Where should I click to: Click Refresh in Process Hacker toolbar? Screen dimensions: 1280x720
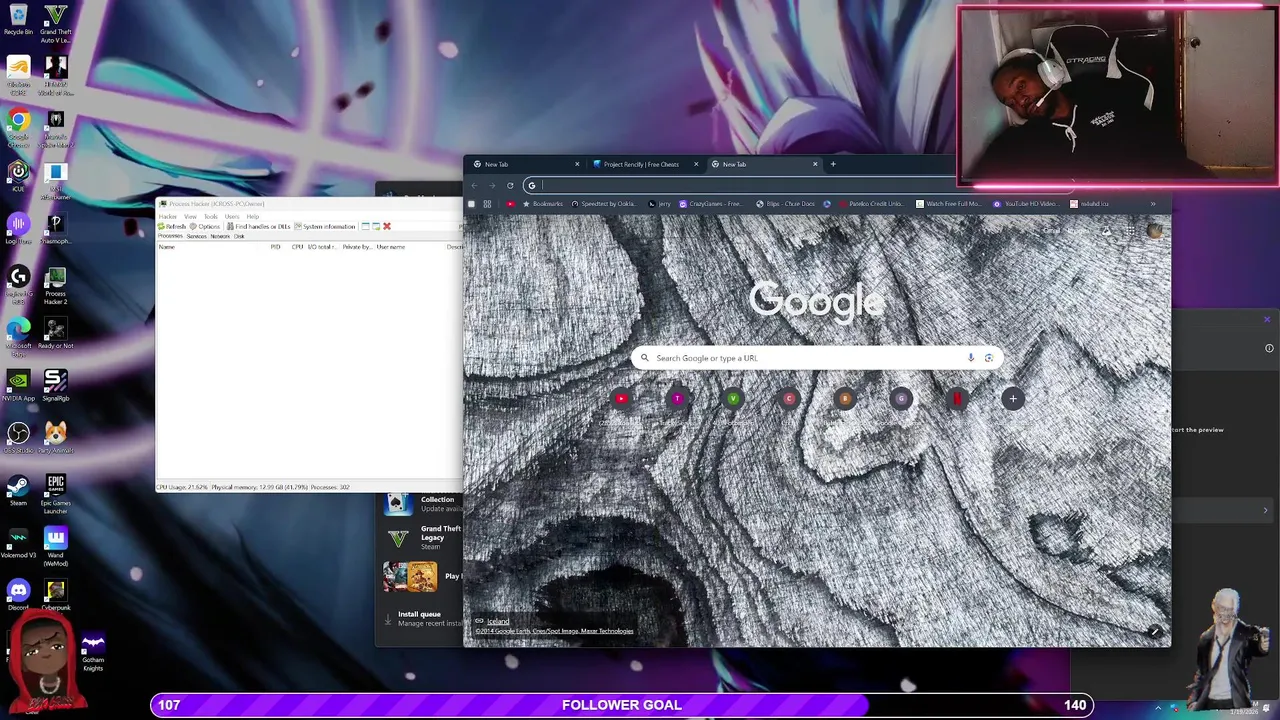(x=172, y=227)
